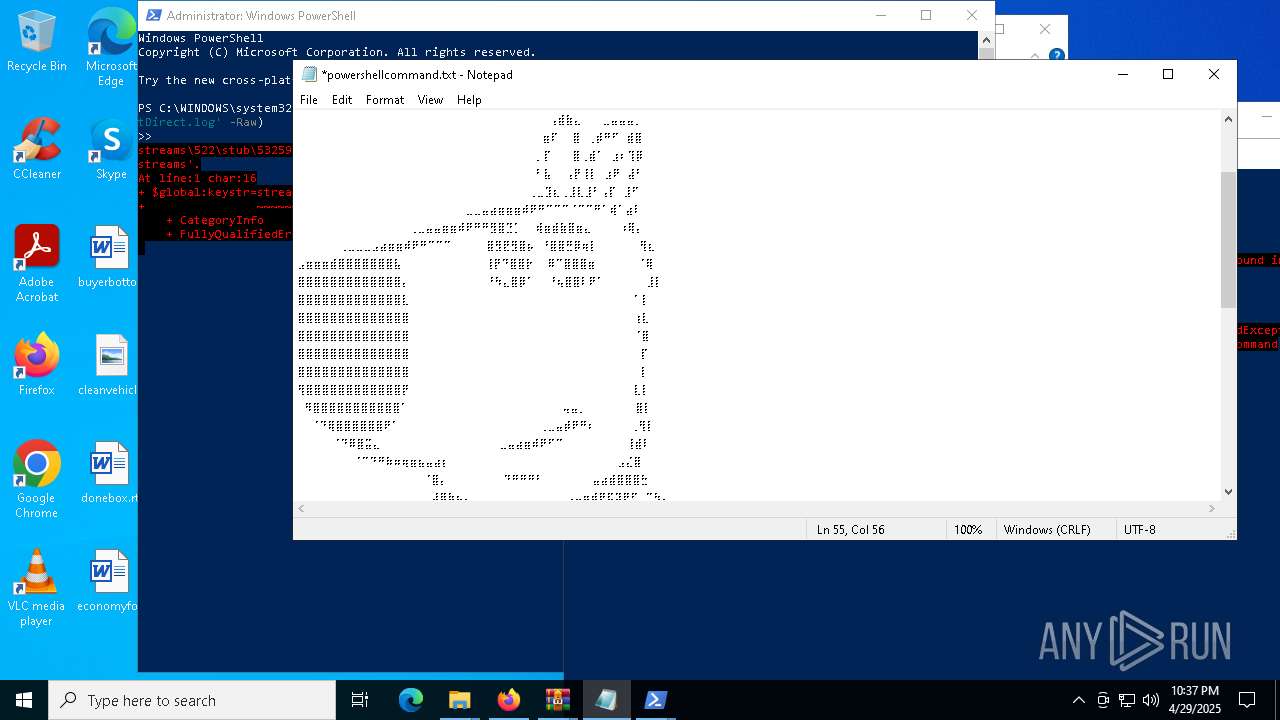Image resolution: width=1280 pixels, height=720 pixels.
Task: Click the network tray icon
Action: [x=1127, y=700]
